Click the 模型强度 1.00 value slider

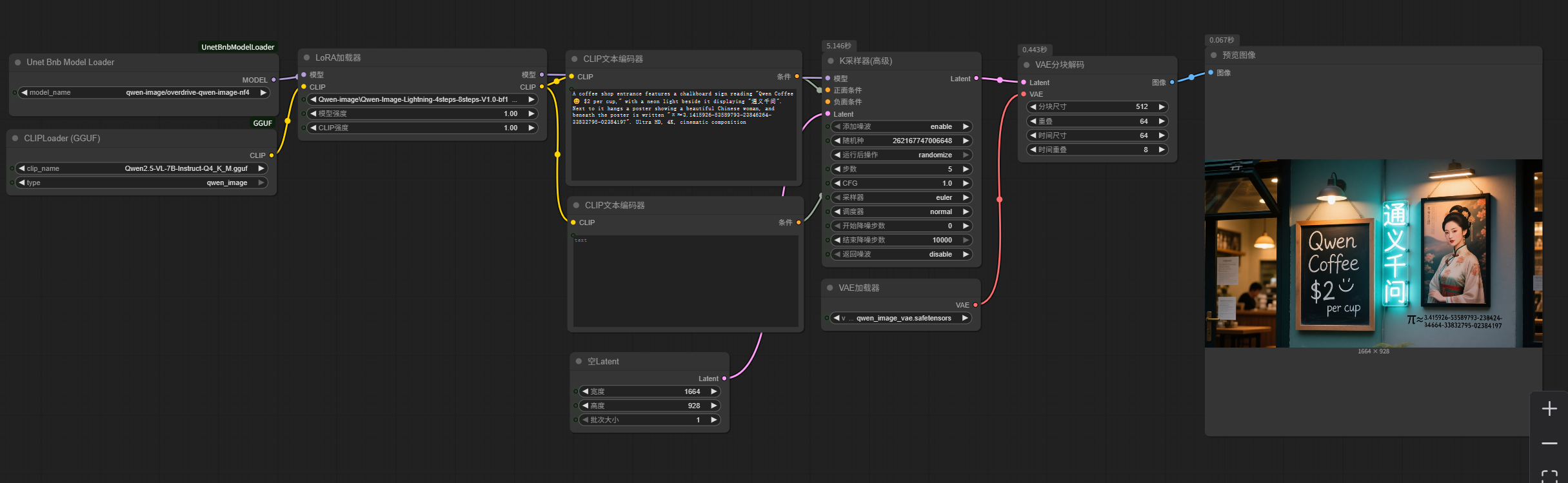[422, 113]
